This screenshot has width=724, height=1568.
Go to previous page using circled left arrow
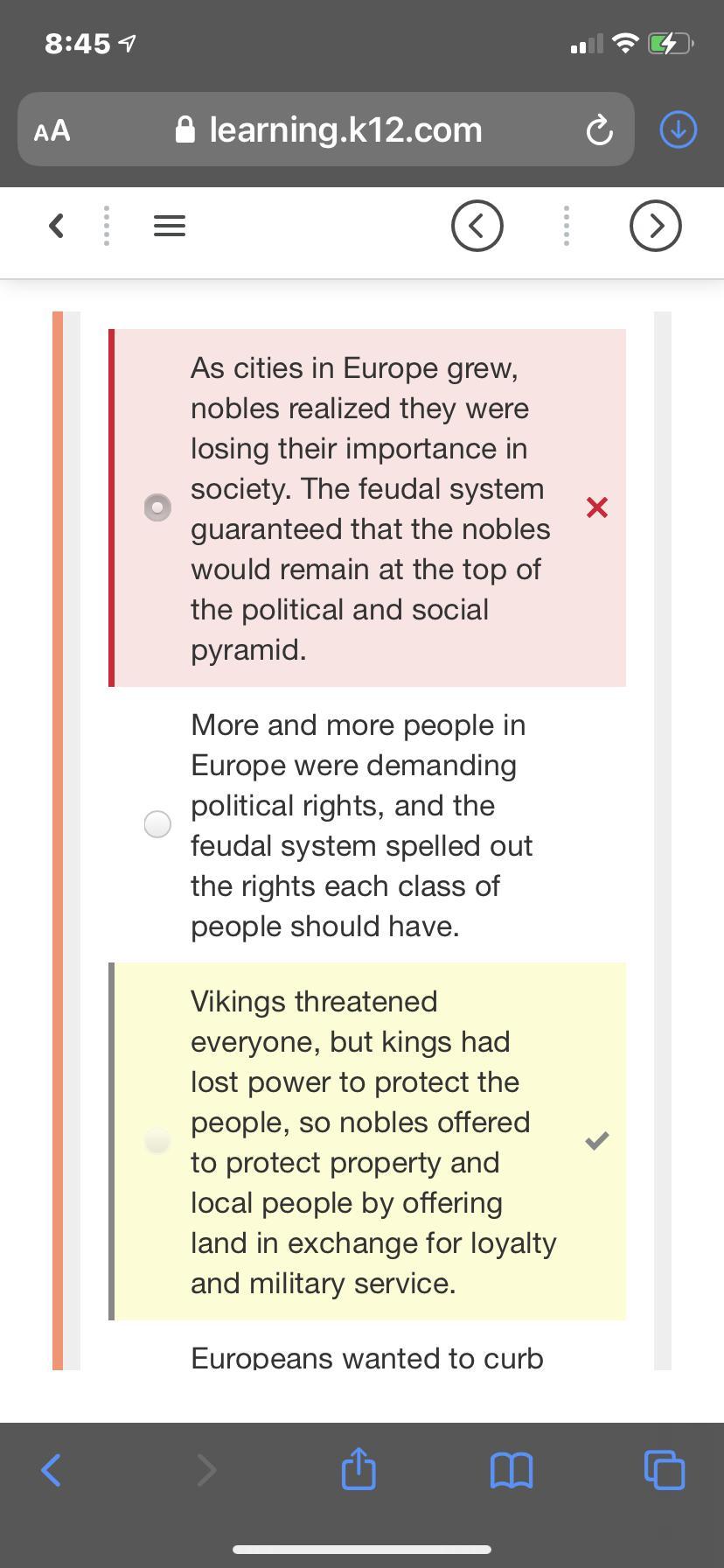(477, 226)
